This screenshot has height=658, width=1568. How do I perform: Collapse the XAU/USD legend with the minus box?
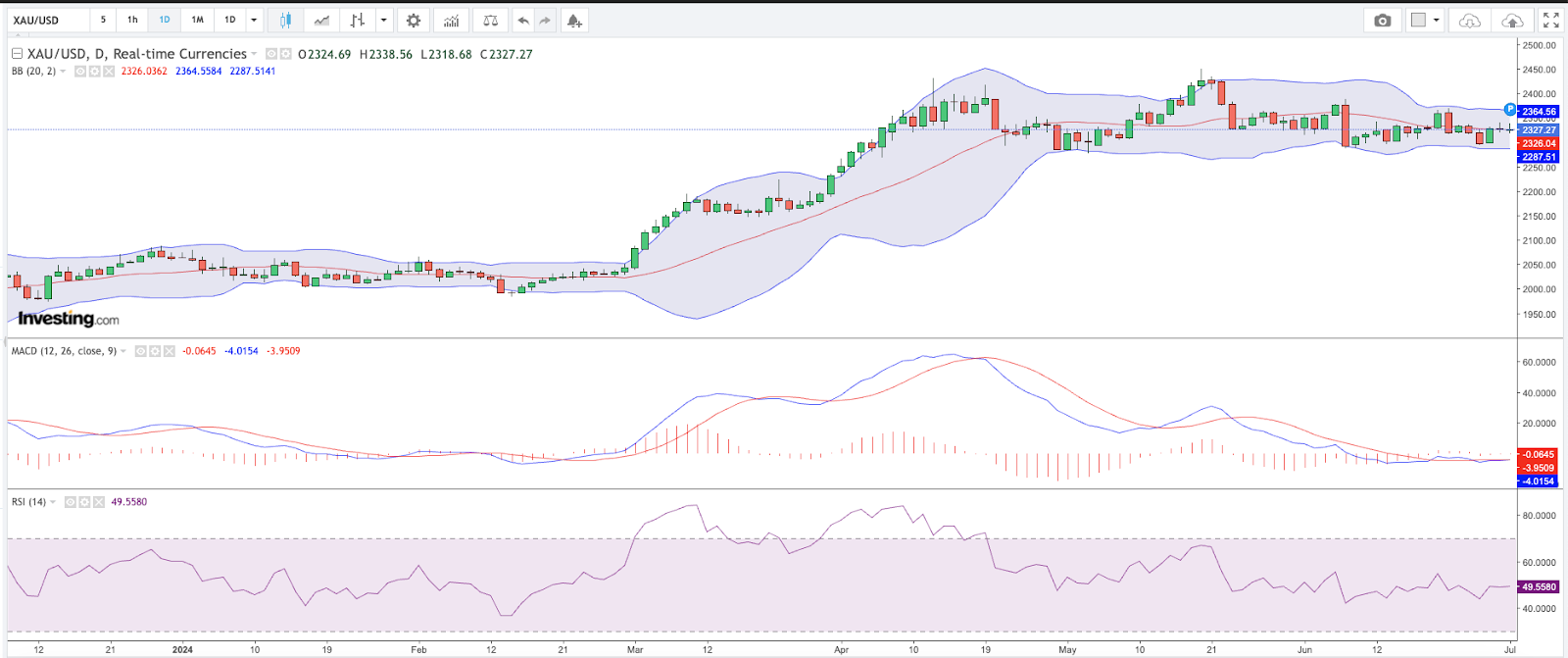17,54
